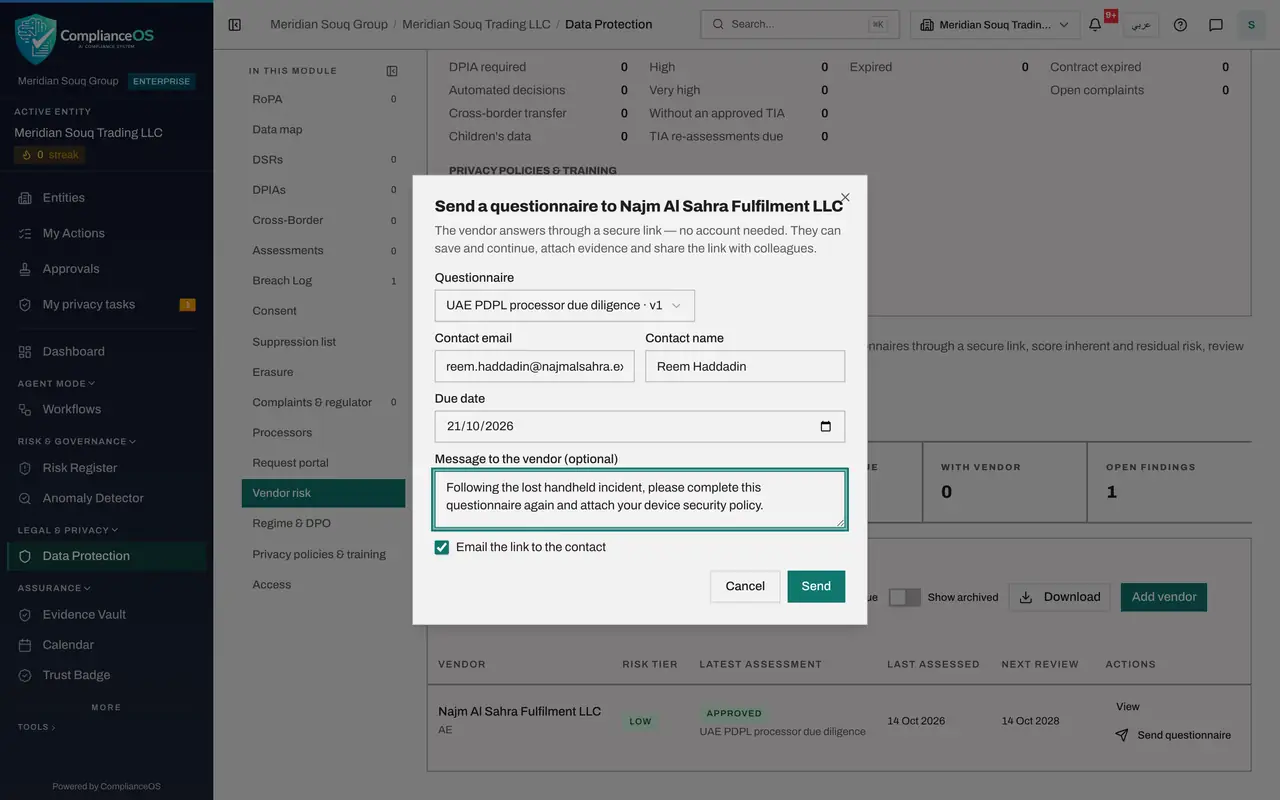Select Vendor risk module item
Screen dimensions: 1280x800
[324, 493]
